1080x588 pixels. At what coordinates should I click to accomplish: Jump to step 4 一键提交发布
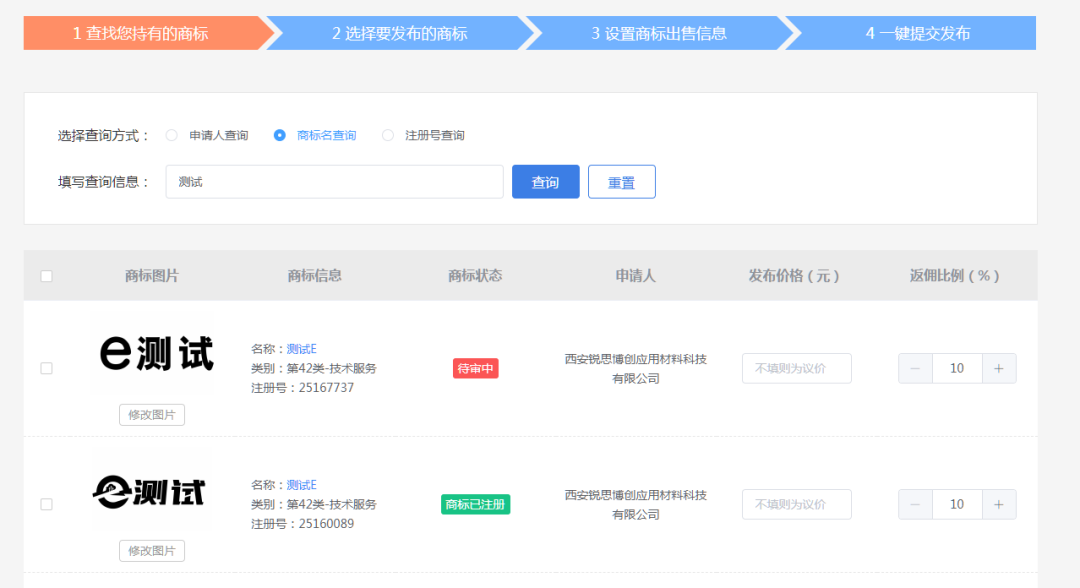(x=917, y=33)
